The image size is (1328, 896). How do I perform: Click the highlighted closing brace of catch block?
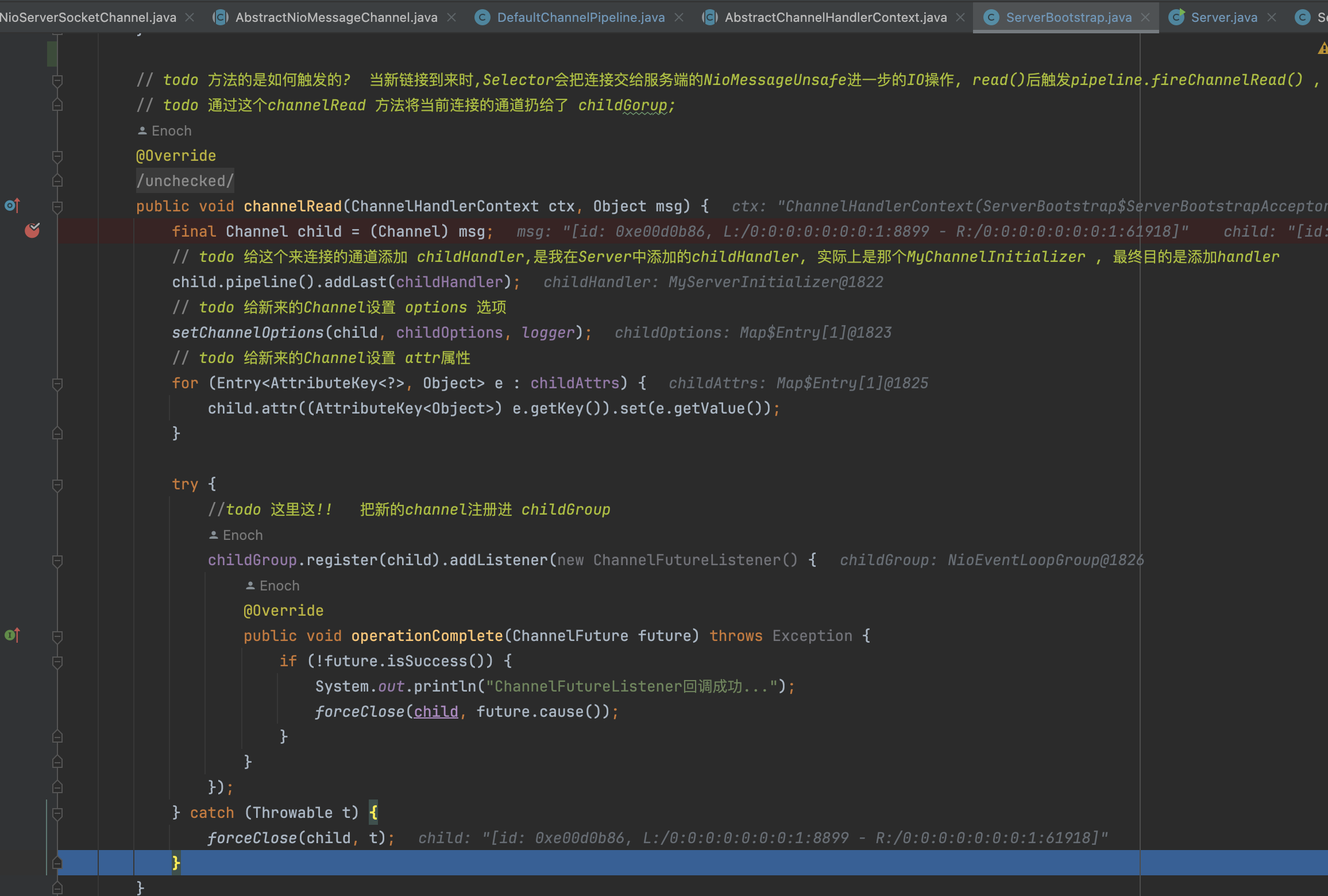[176, 863]
